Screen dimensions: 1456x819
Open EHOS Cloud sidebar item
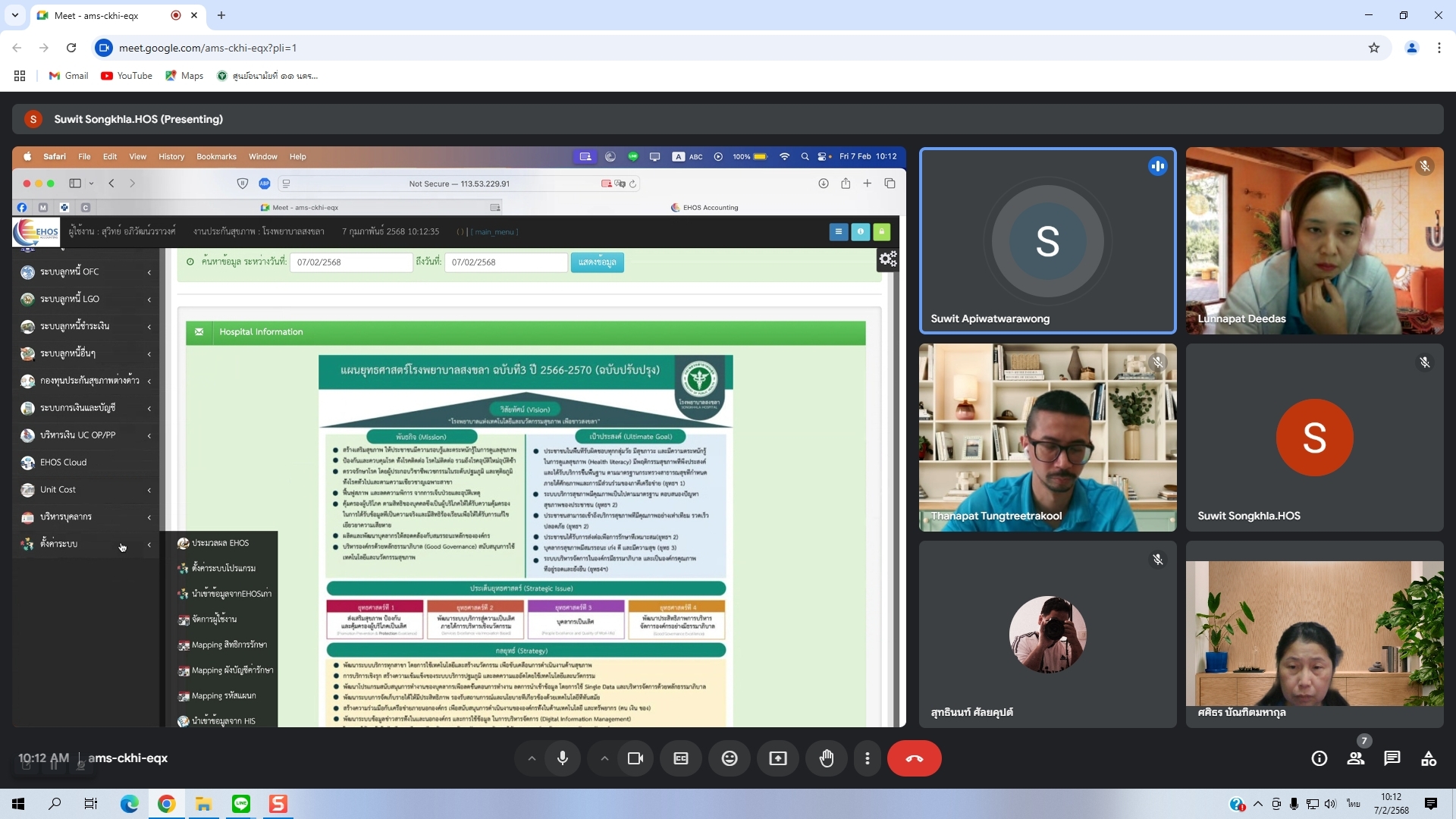tap(86, 463)
